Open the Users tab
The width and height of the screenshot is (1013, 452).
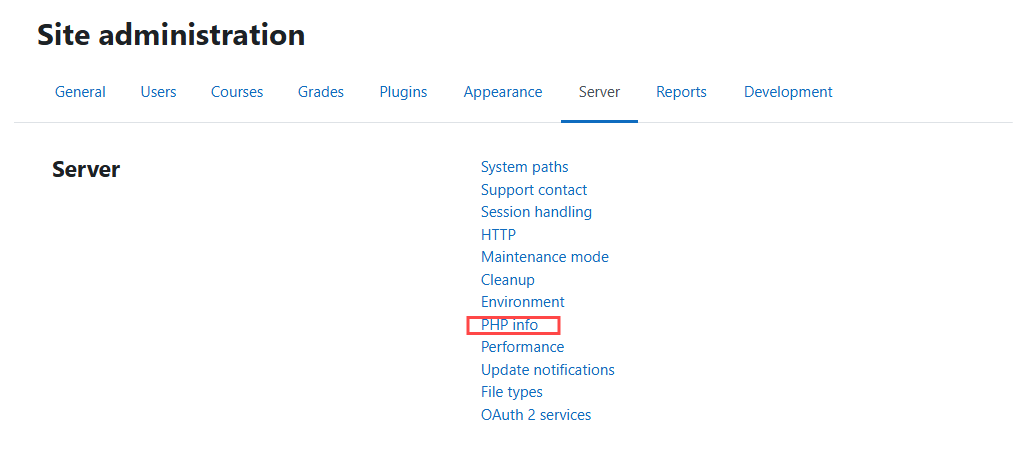pyautogui.click(x=158, y=92)
